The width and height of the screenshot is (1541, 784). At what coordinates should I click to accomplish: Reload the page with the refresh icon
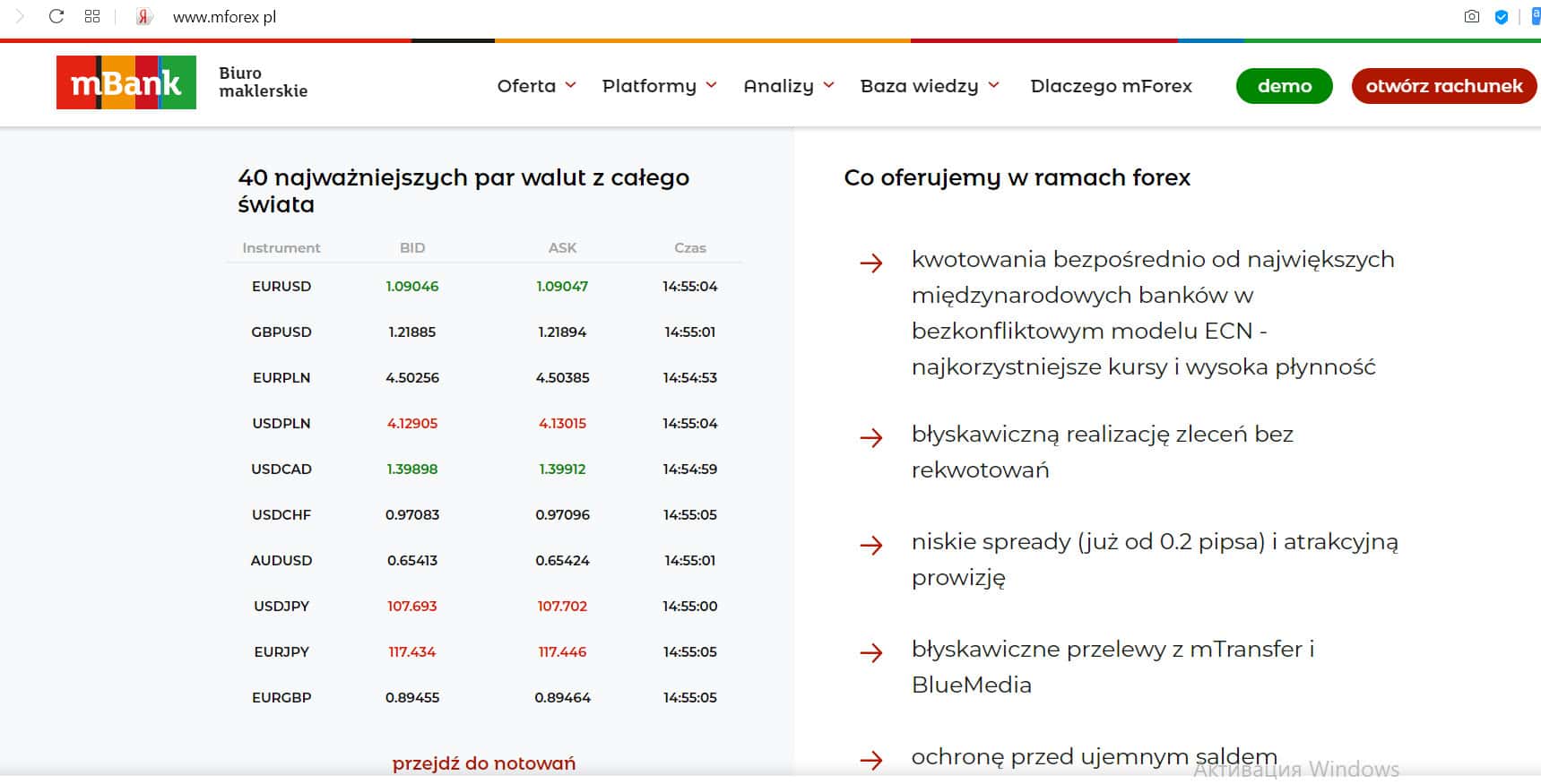[x=56, y=16]
